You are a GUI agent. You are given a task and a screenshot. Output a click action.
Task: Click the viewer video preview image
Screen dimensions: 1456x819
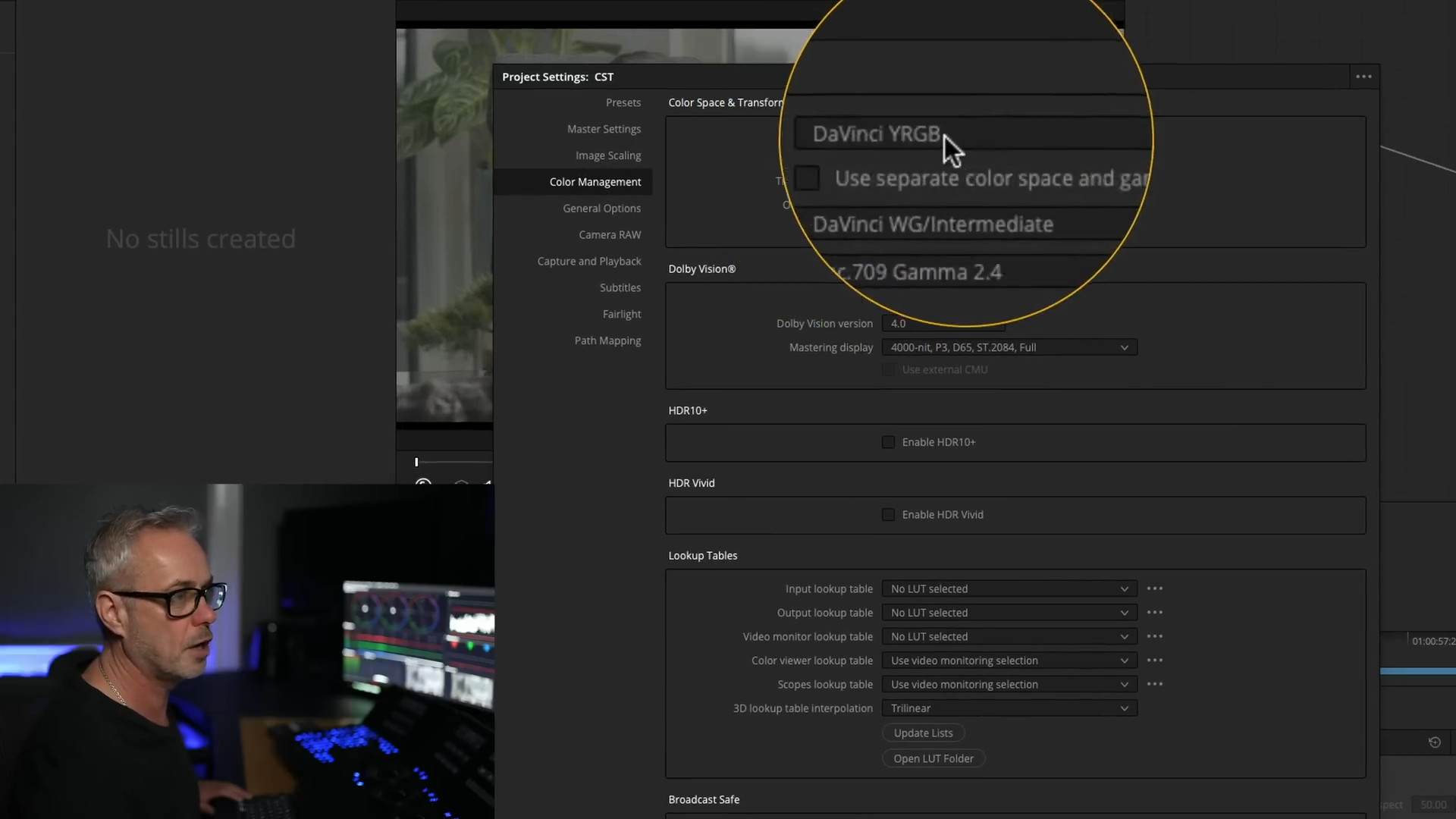445,225
